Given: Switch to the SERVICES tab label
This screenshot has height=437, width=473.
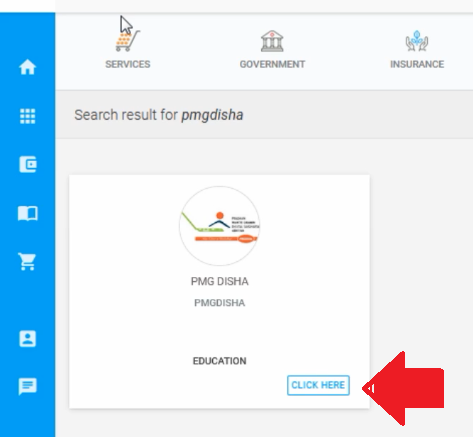Looking at the screenshot, I should pos(128,64).
